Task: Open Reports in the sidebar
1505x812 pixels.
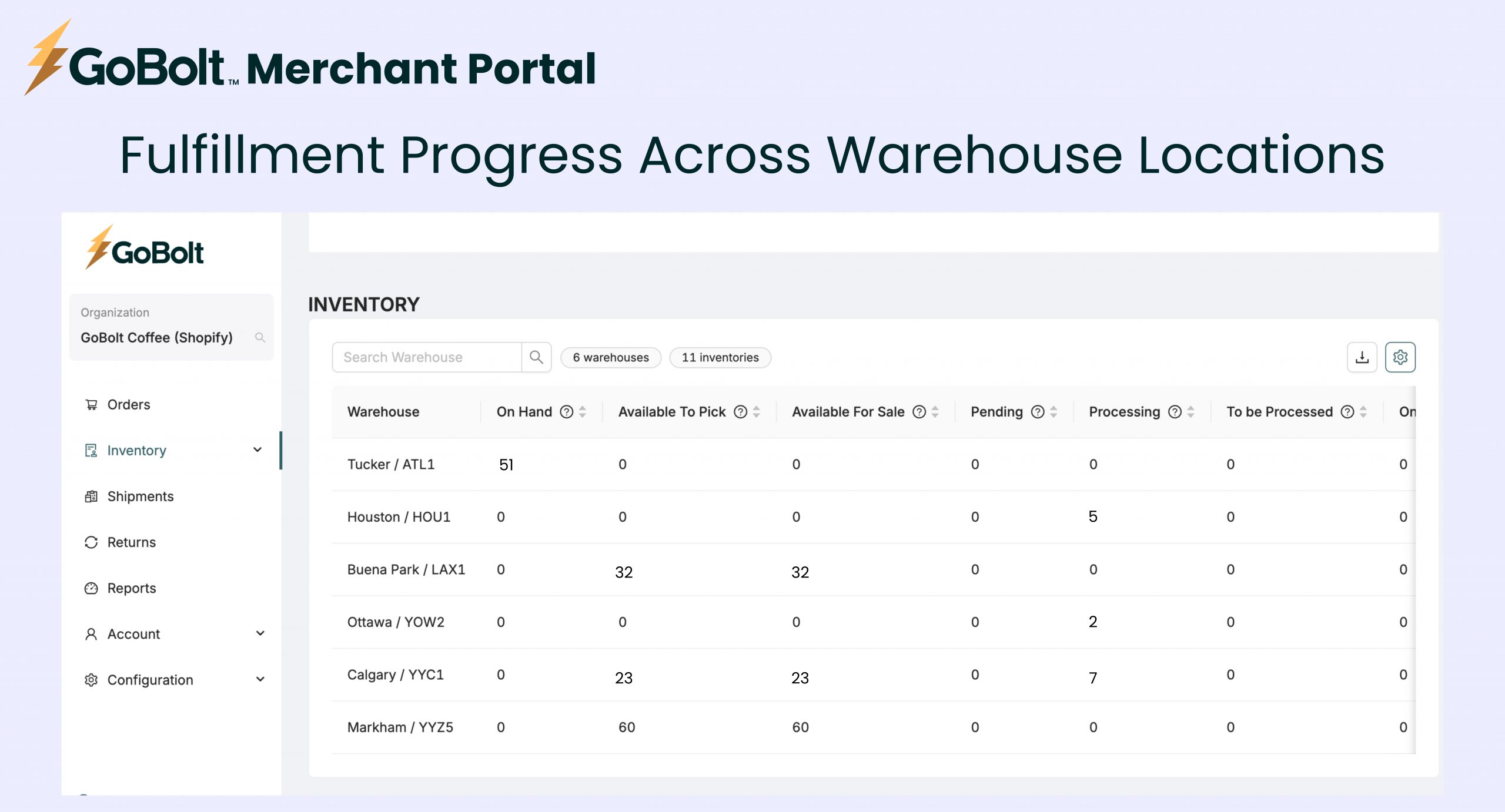Action: click(x=132, y=588)
